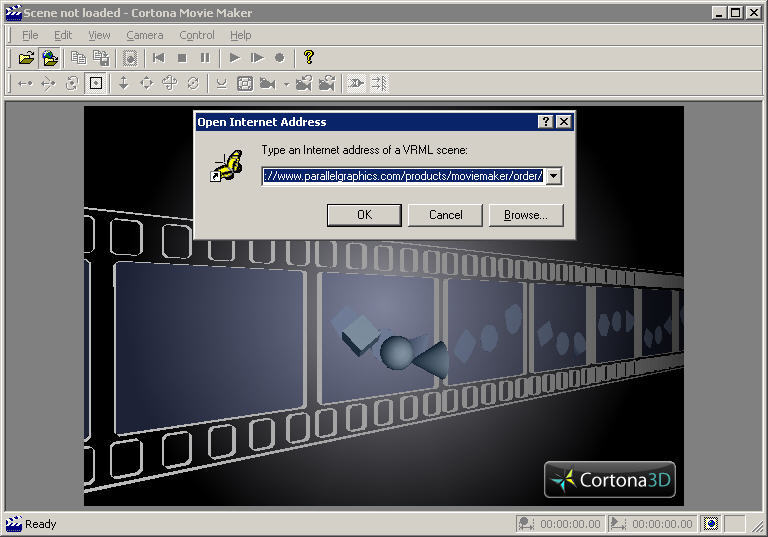Click the next viewpoint camera icon
Viewport: 768px width, 537px height.
pyautogui.click(x=327, y=84)
